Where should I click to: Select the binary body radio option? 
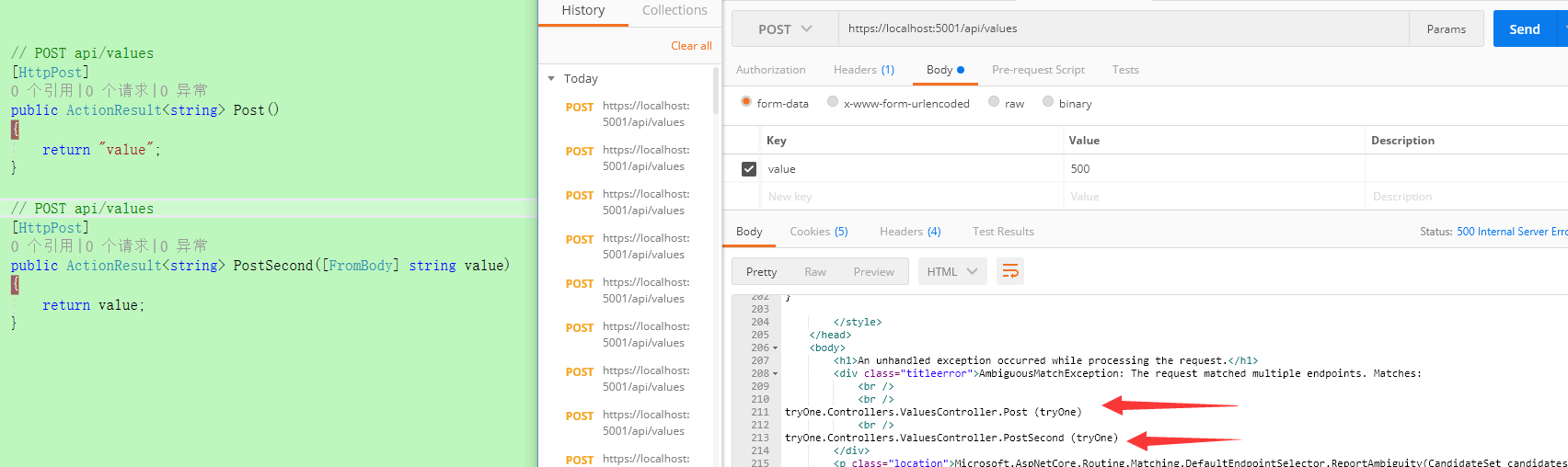(x=1048, y=102)
